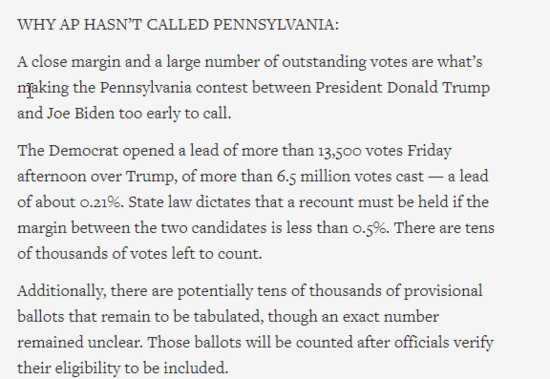Image resolution: width=550 pixels, height=379 pixels.
Task: Click the words 'Friday' near '13,500 votes'
Action: coord(429,151)
